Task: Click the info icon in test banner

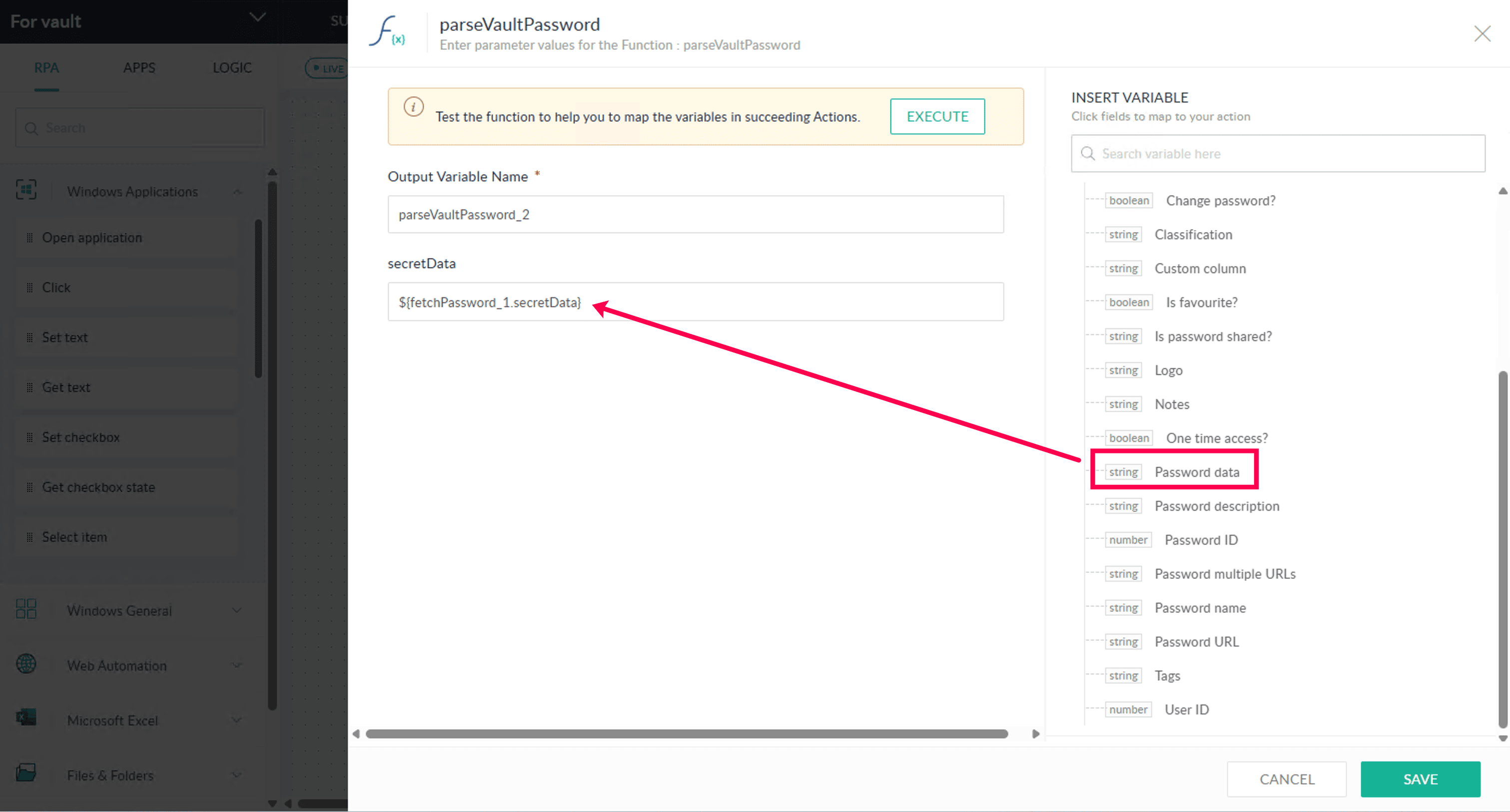Action: pos(413,107)
